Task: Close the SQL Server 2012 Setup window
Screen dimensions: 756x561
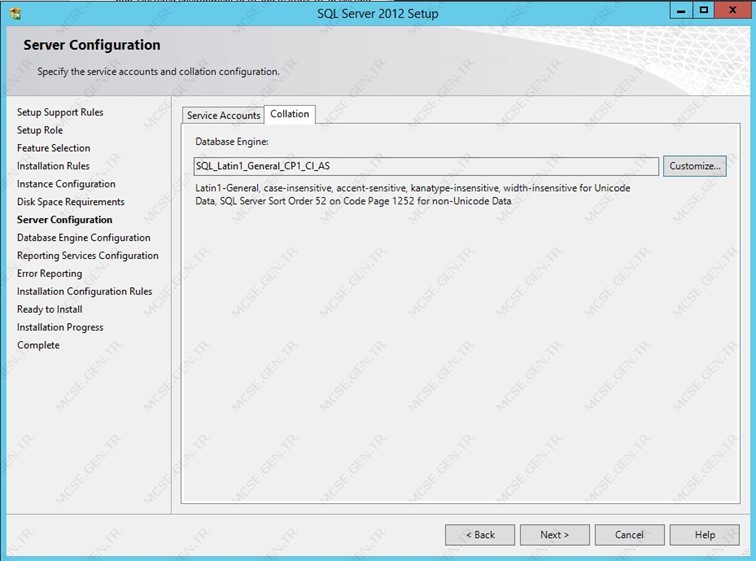Action: pos(732,11)
